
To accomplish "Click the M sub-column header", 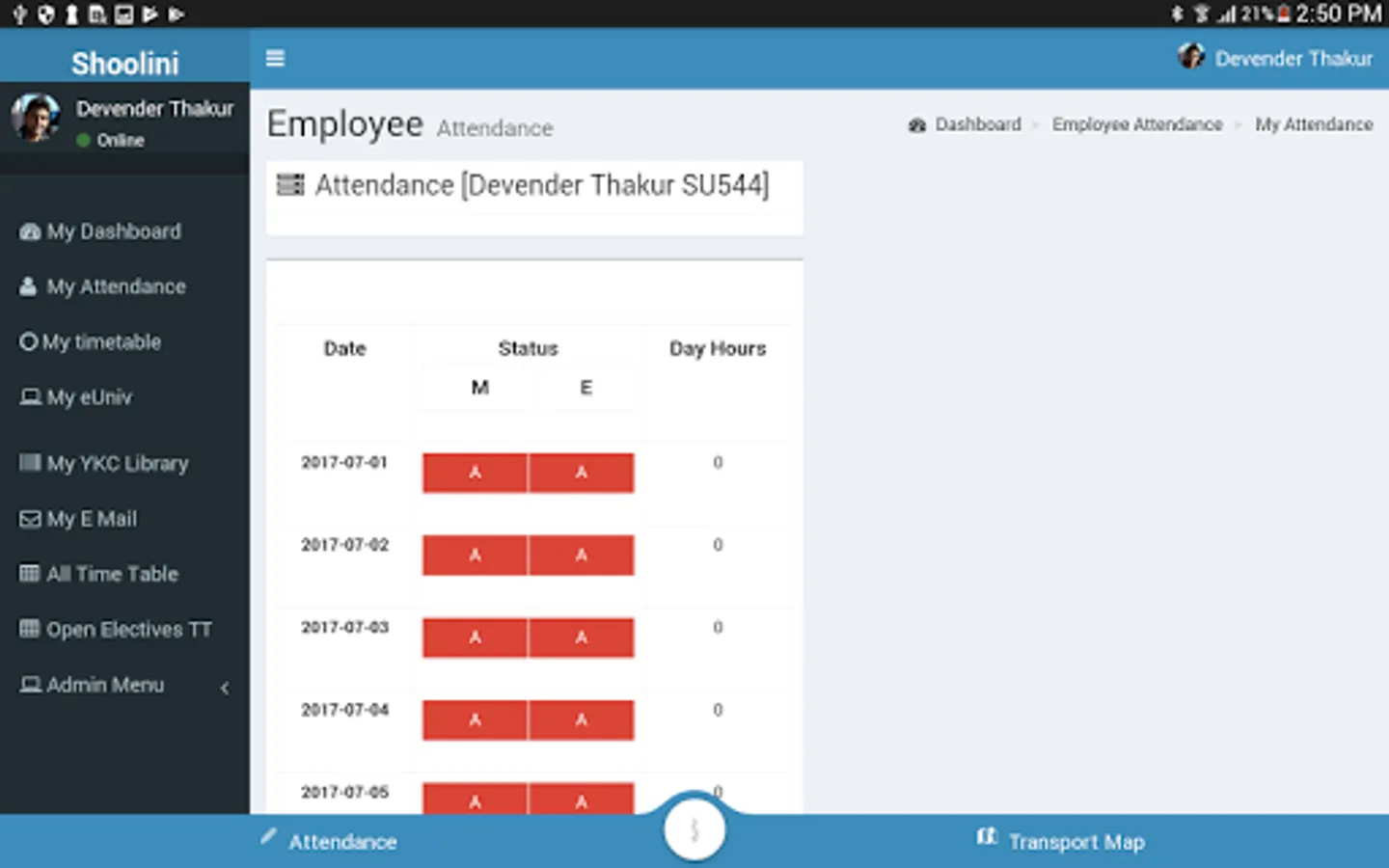I will coord(479,388).
